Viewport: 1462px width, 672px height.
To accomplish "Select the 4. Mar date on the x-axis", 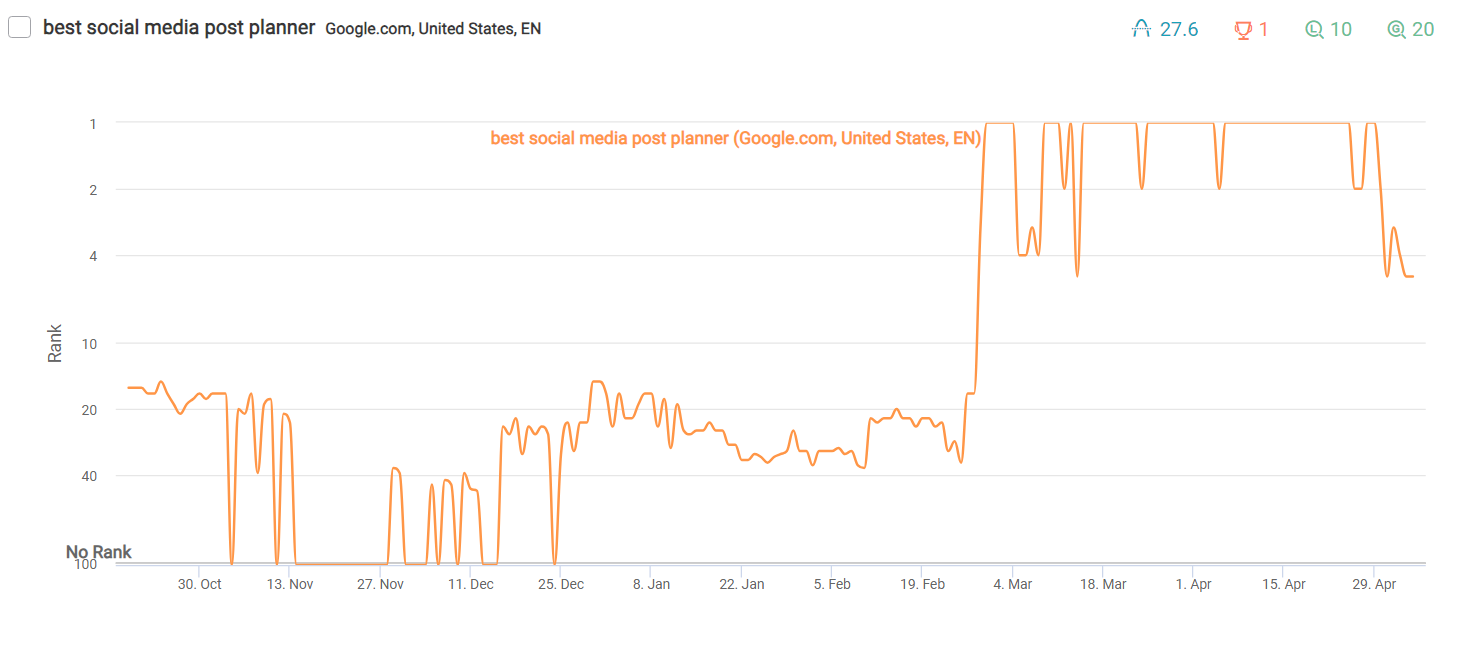I will coord(1013,584).
